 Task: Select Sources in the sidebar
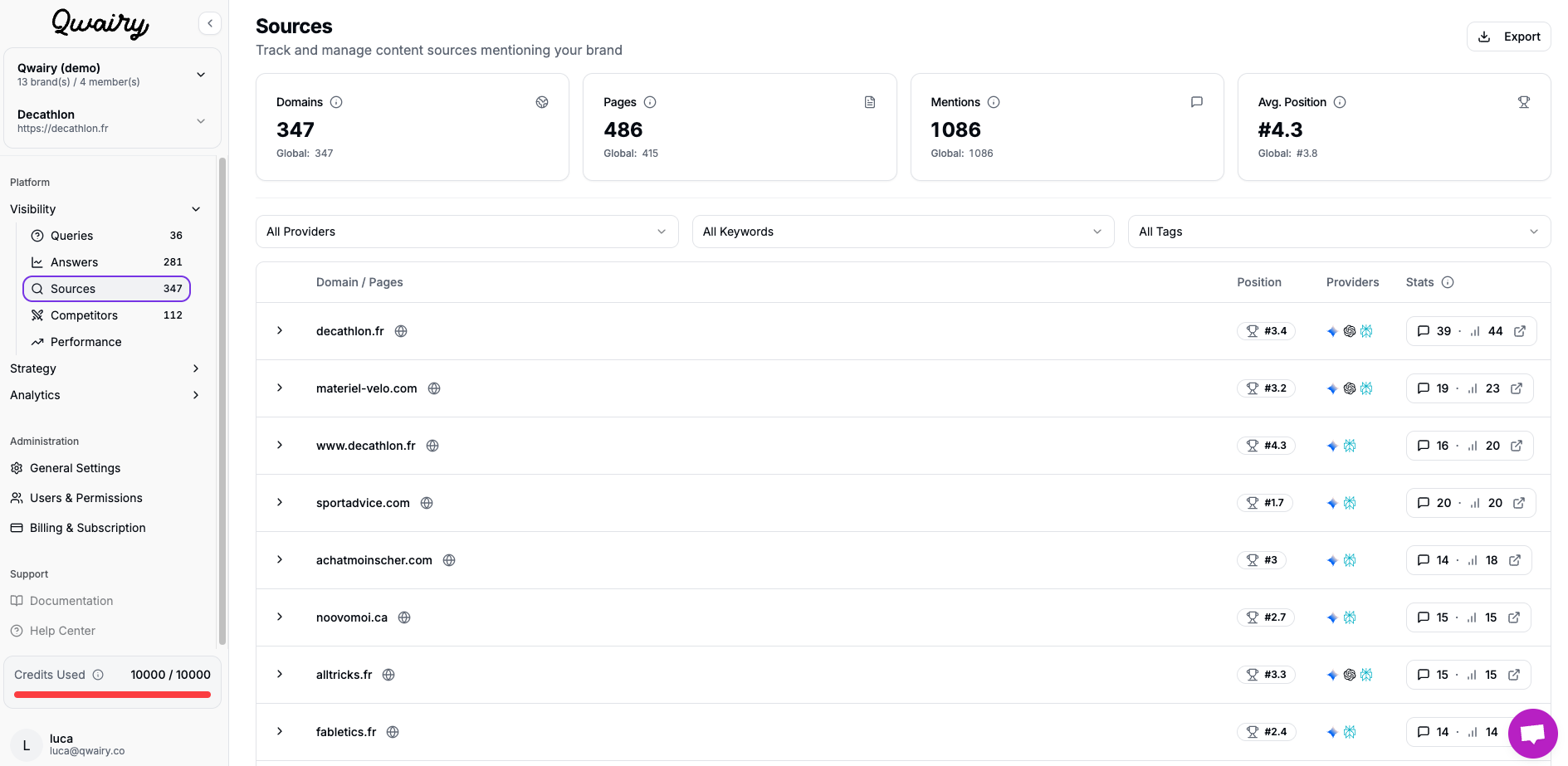106,289
